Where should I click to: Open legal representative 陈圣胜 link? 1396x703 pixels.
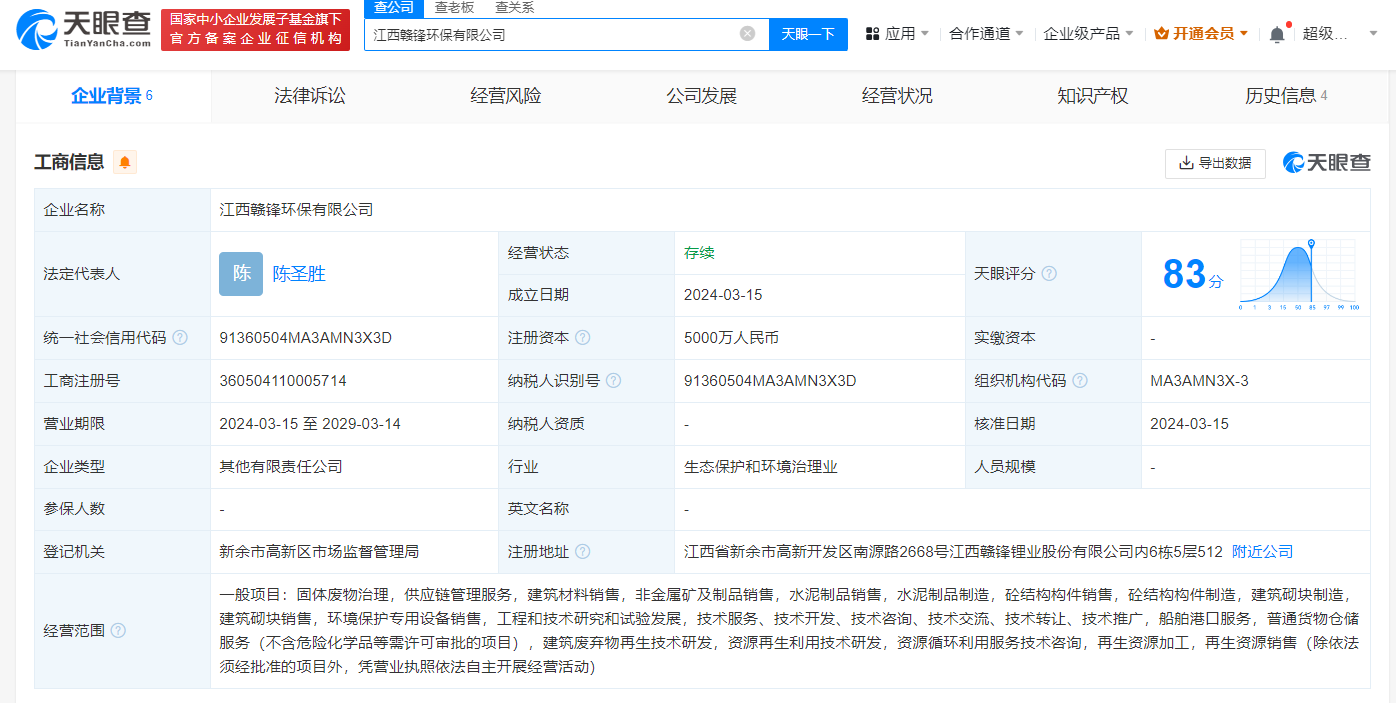tap(299, 274)
